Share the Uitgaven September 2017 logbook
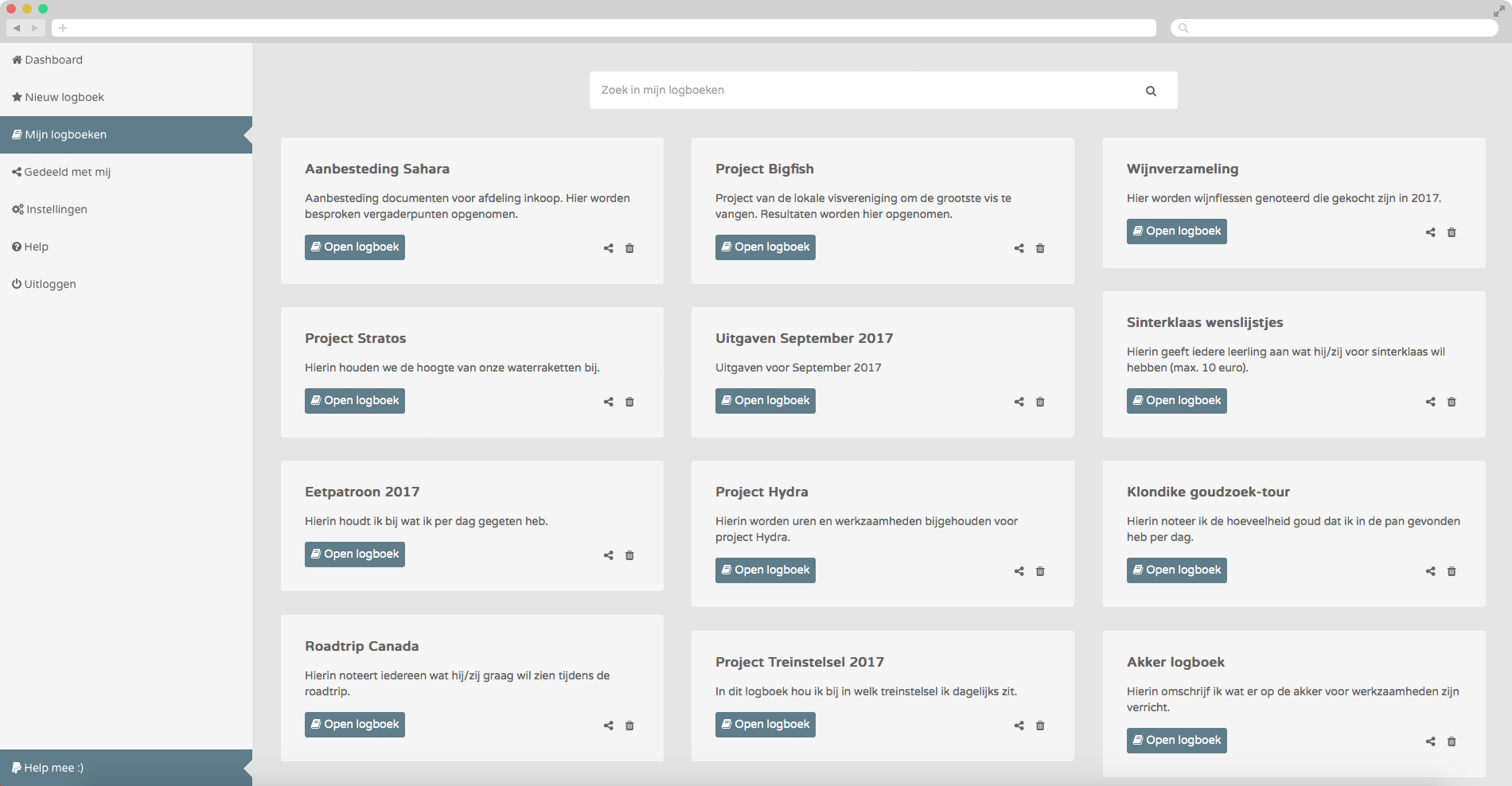Viewport: 1512px width, 786px height. 1019,402
